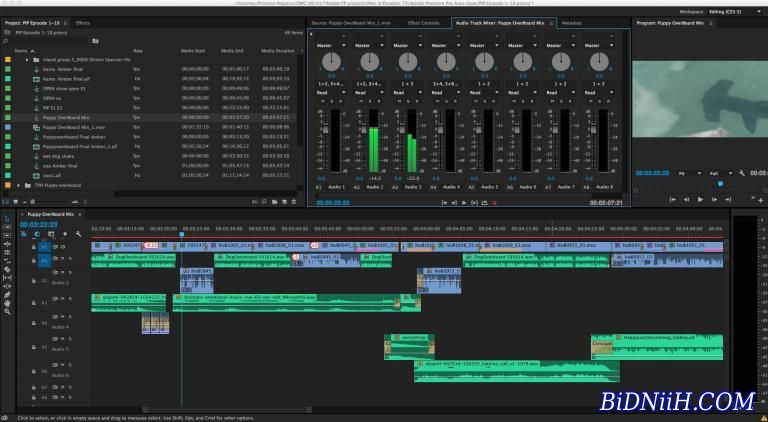This screenshot has width=768, height=422.
Task: Click Program monitor Play button
Action: (x=700, y=199)
